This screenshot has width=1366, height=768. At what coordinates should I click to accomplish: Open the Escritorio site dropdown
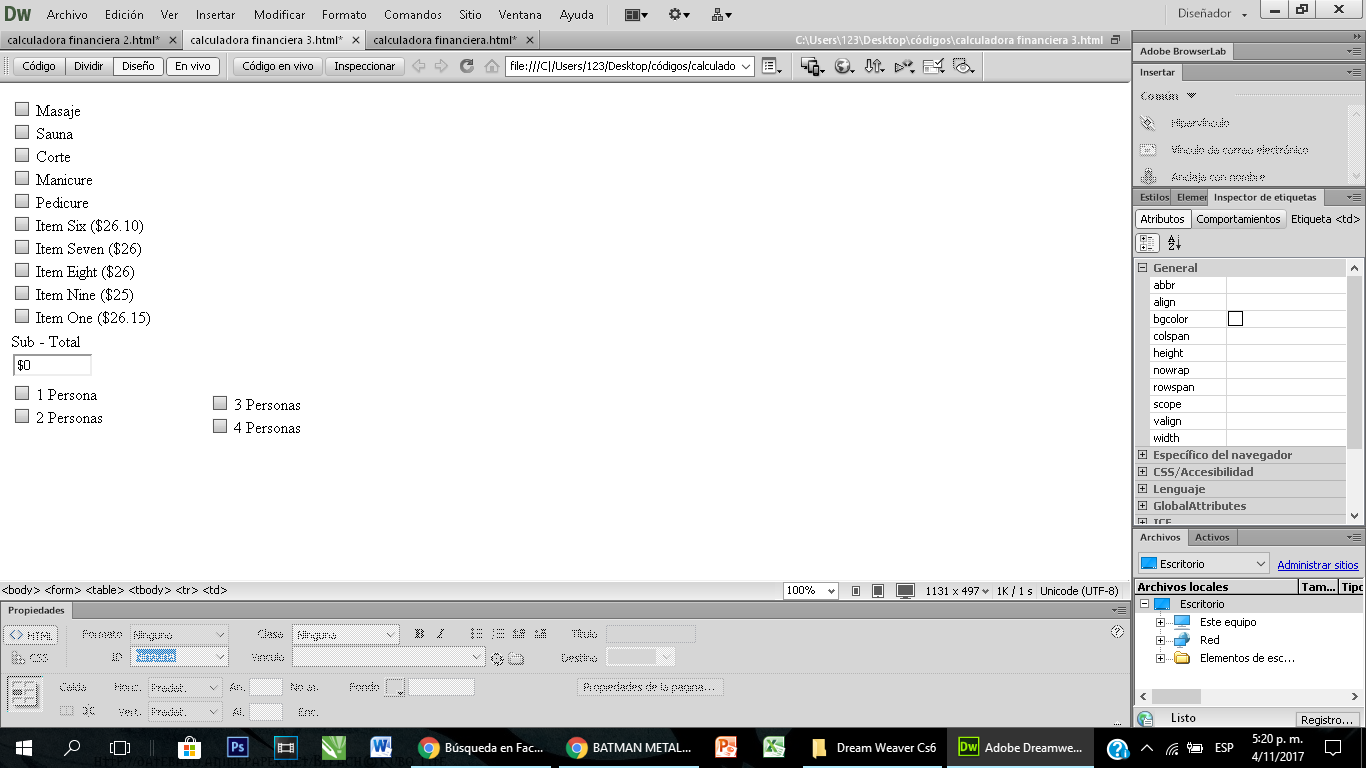[1203, 564]
